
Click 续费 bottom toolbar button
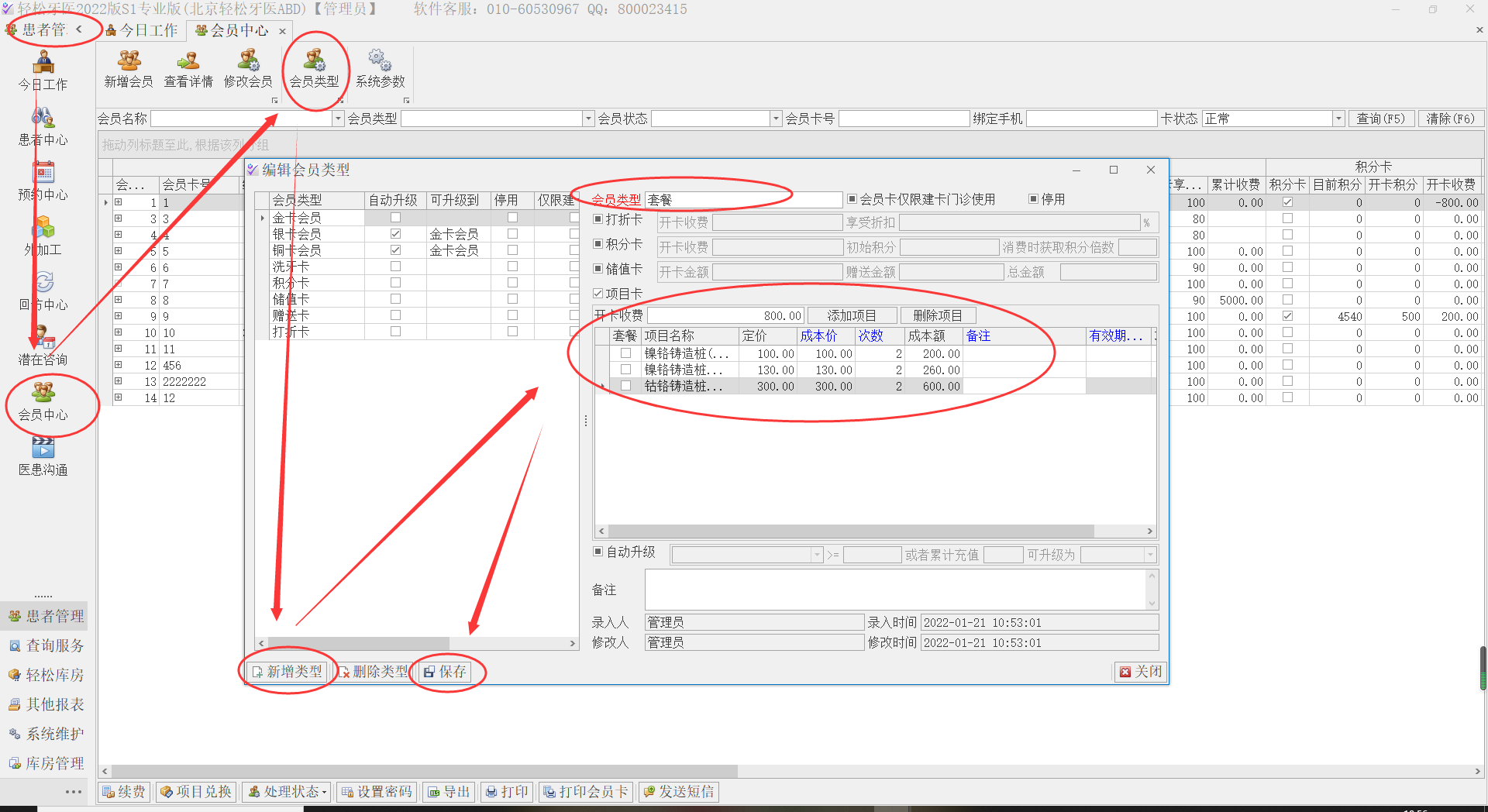[x=125, y=792]
